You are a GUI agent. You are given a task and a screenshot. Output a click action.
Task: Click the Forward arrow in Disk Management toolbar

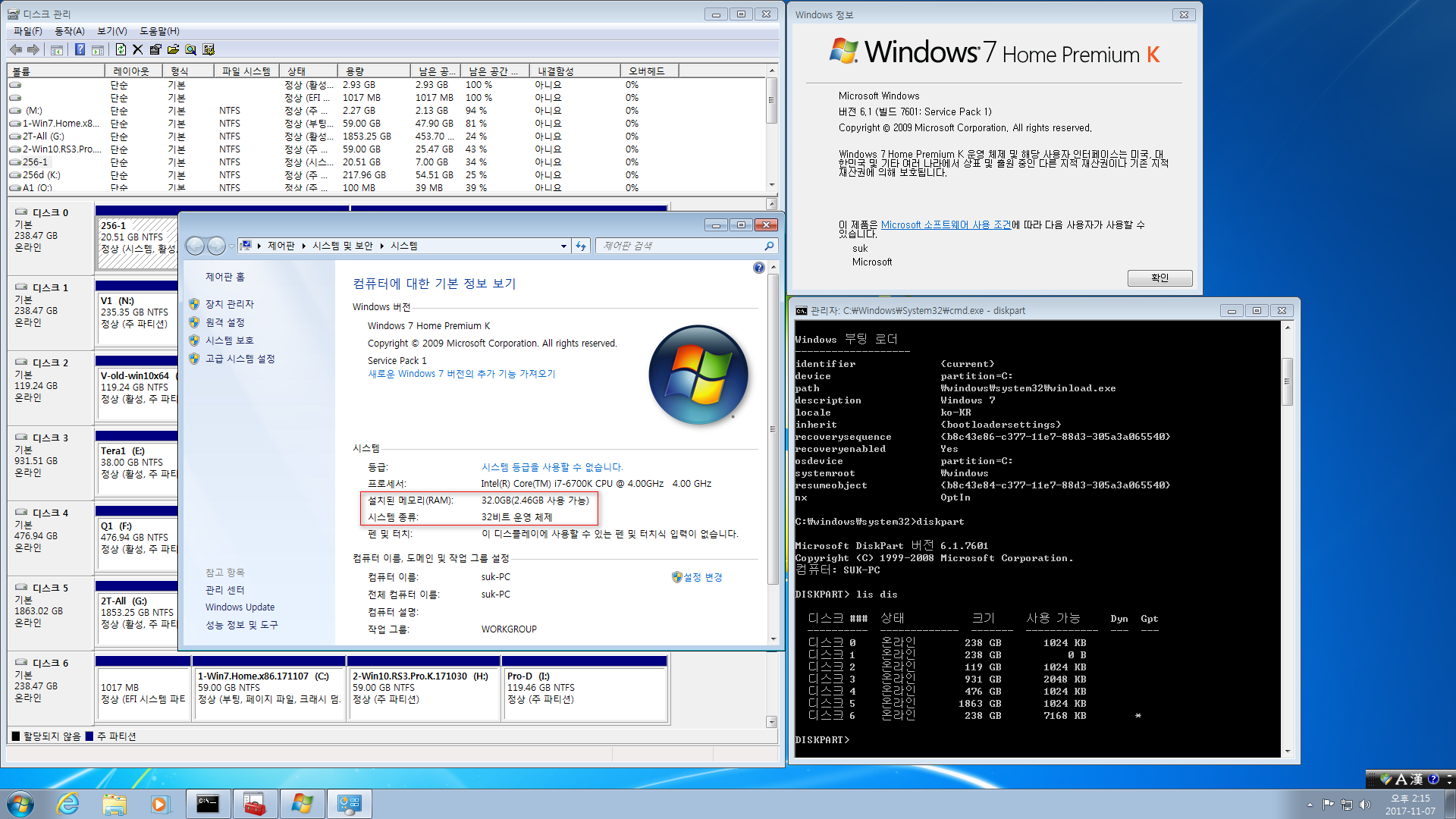tap(33, 49)
